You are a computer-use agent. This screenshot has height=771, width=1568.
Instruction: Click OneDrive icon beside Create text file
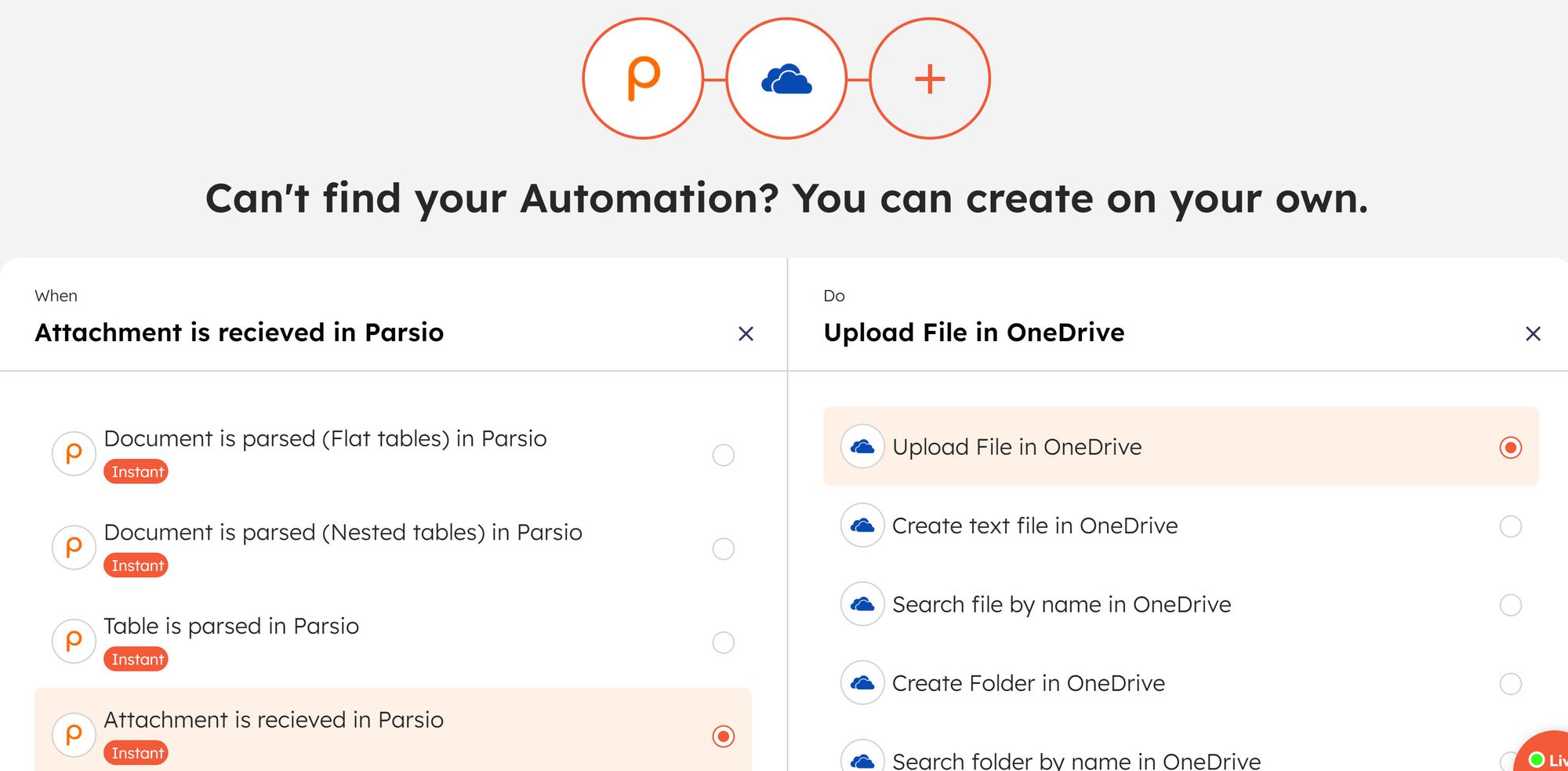click(x=862, y=526)
